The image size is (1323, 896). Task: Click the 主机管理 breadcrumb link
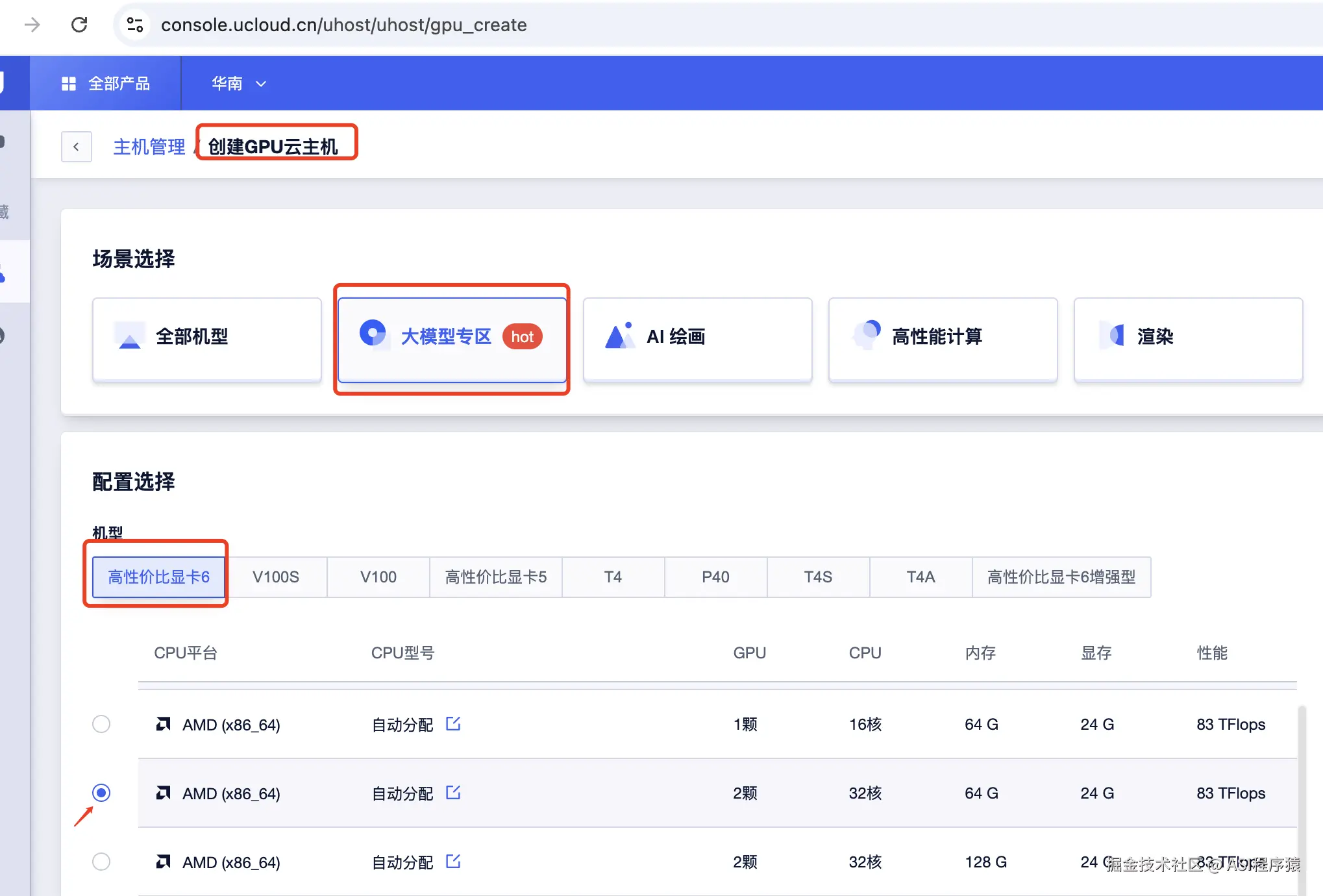point(149,147)
